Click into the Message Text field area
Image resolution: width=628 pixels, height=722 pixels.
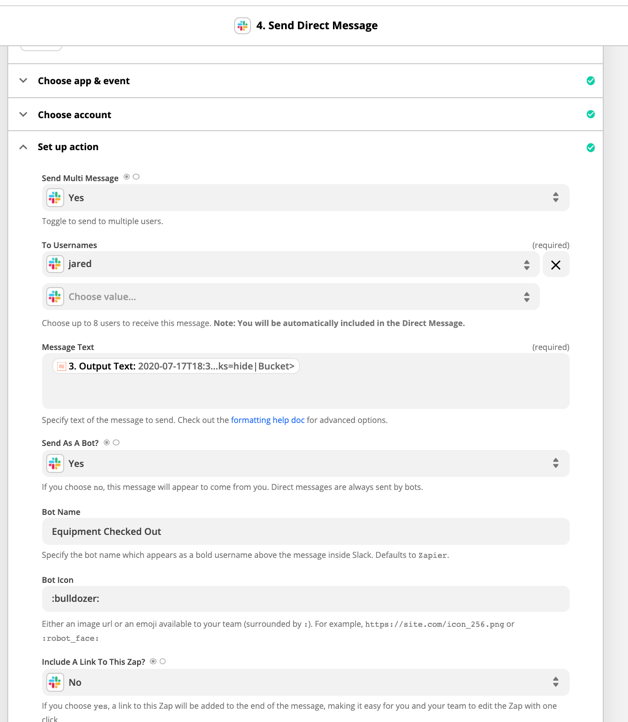(306, 381)
